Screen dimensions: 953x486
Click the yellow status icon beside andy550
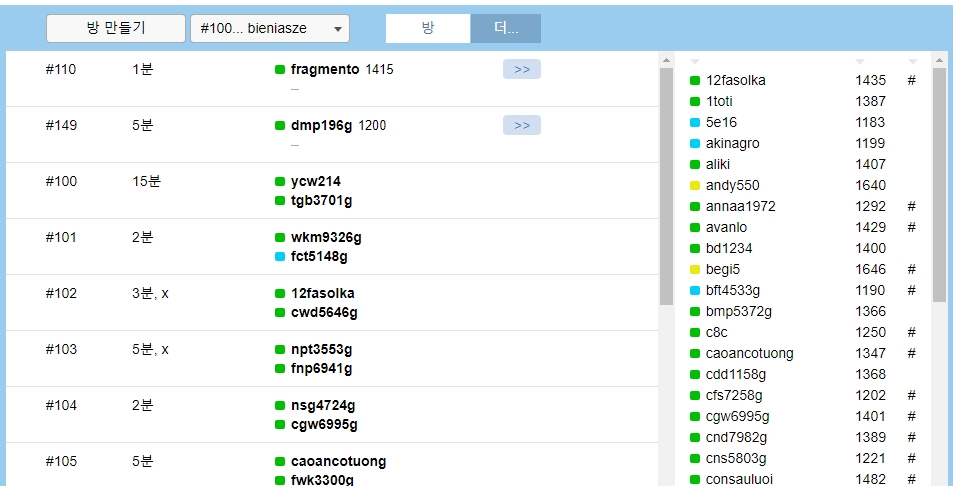[x=695, y=186]
